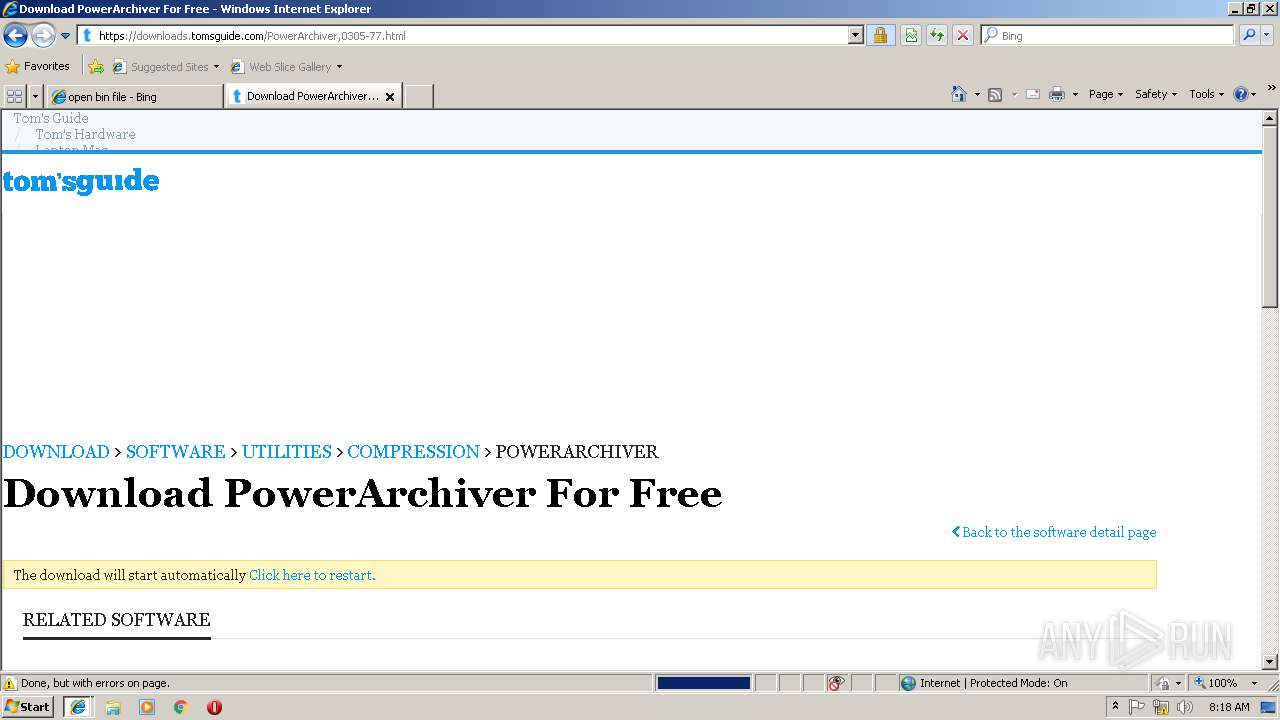1280x720 pixels.
Task: Click the security lock icon
Action: [x=880, y=35]
